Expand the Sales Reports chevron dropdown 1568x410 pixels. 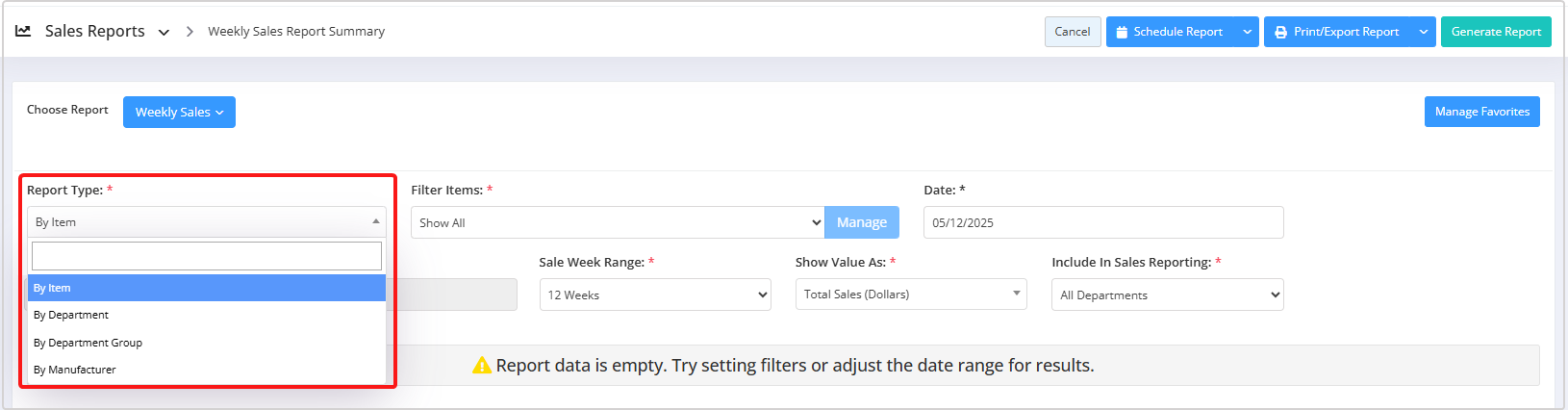[164, 32]
